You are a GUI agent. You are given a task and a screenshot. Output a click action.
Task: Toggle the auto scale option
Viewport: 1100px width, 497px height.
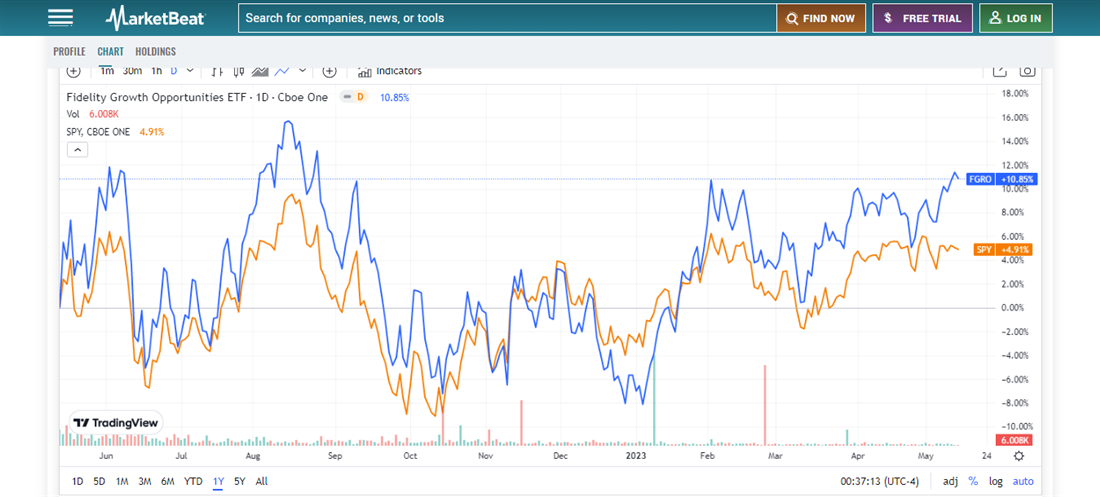click(x=1023, y=481)
